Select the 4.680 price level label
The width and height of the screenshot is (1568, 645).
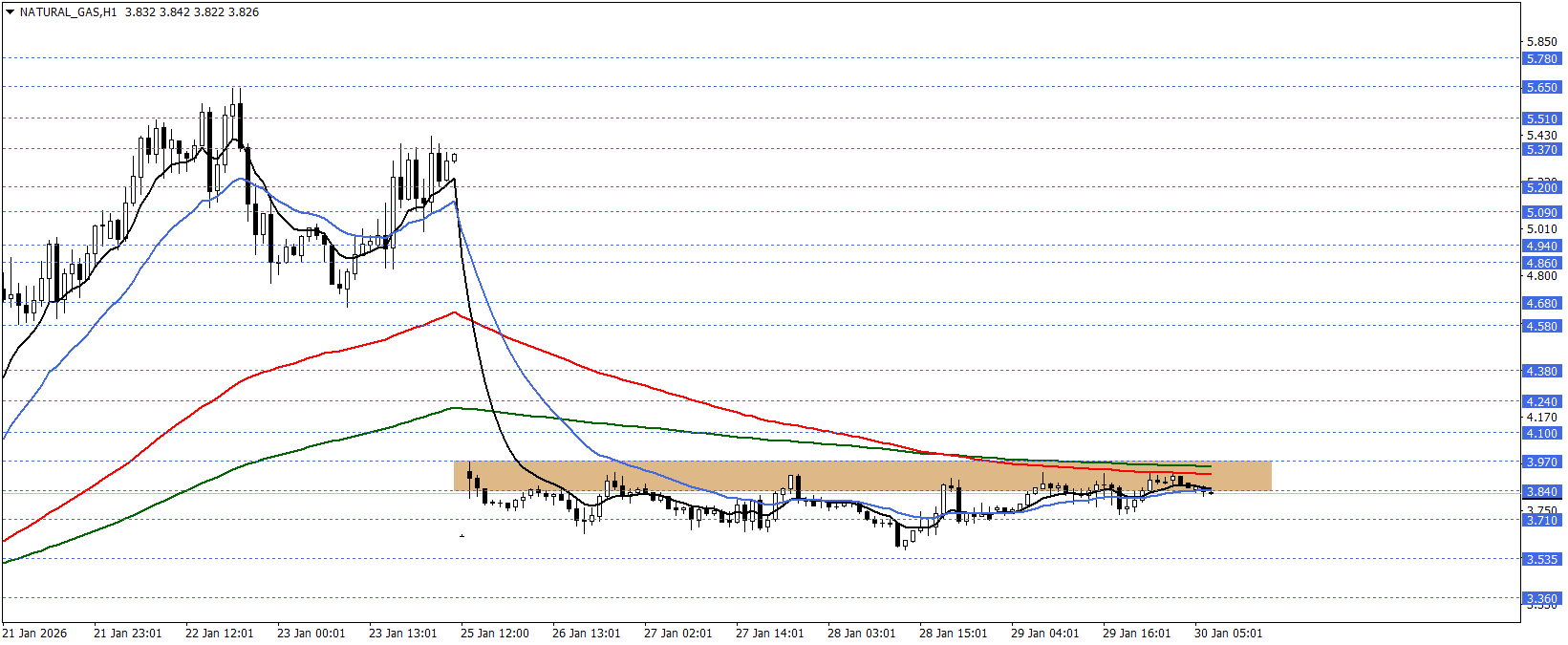pos(1541,304)
